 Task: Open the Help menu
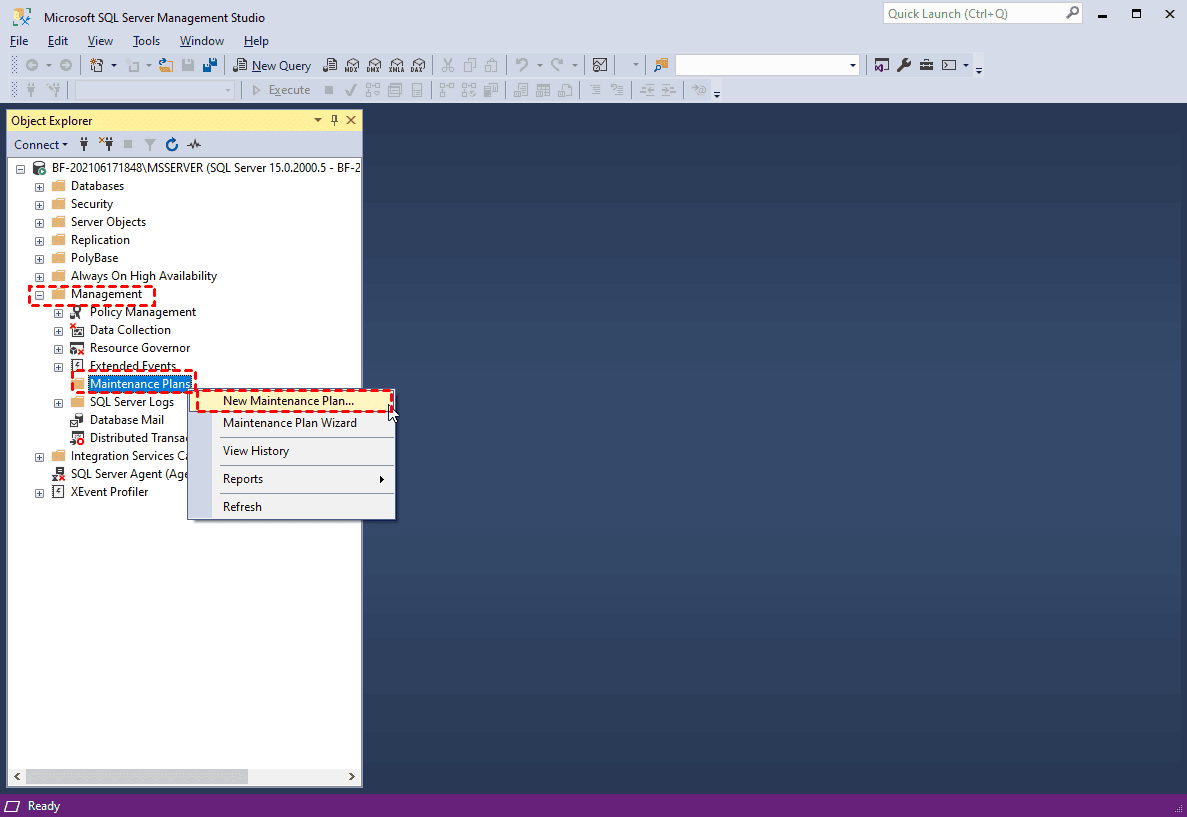(x=256, y=41)
